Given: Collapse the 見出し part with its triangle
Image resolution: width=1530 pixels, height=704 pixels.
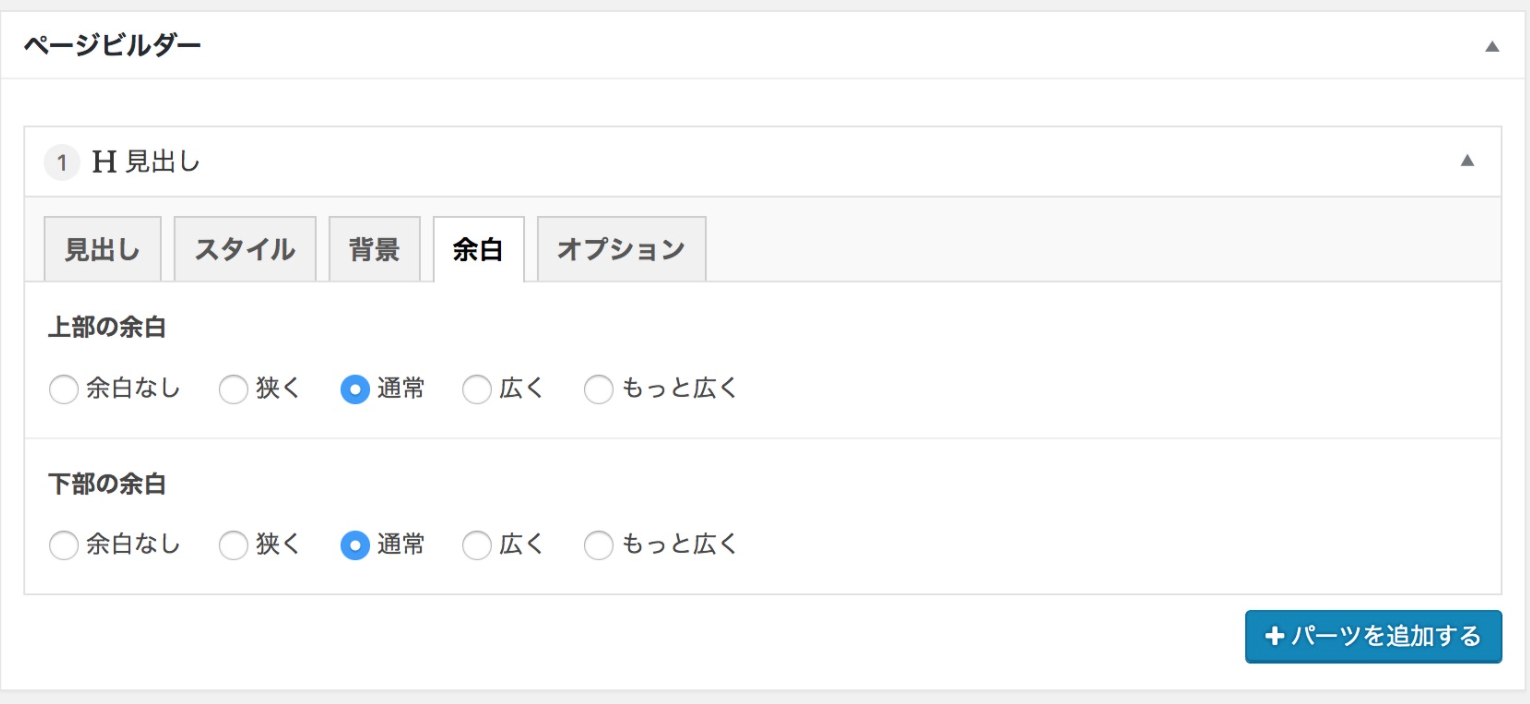Looking at the screenshot, I should click(x=1467, y=161).
